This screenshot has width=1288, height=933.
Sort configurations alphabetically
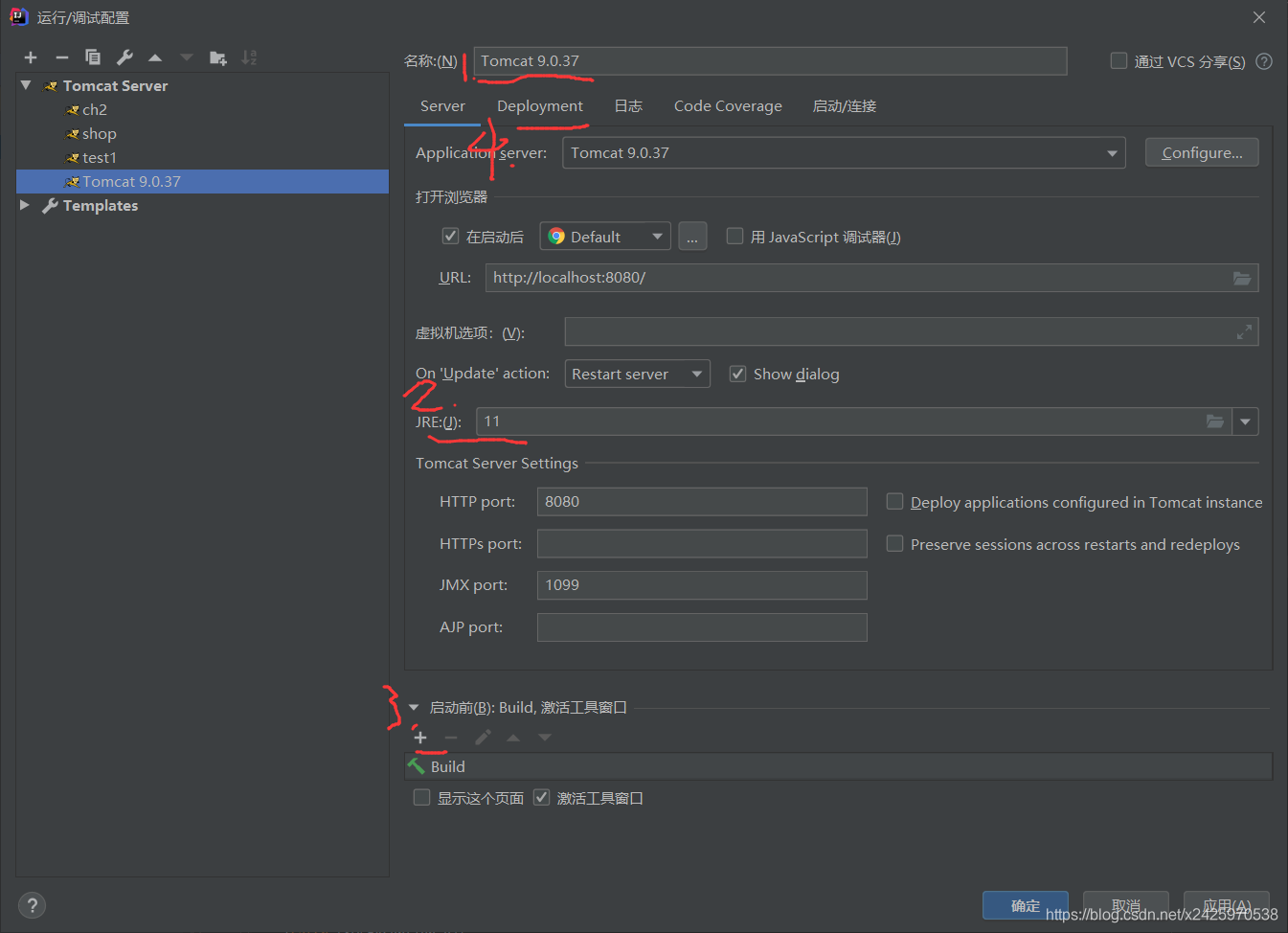[249, 57]
